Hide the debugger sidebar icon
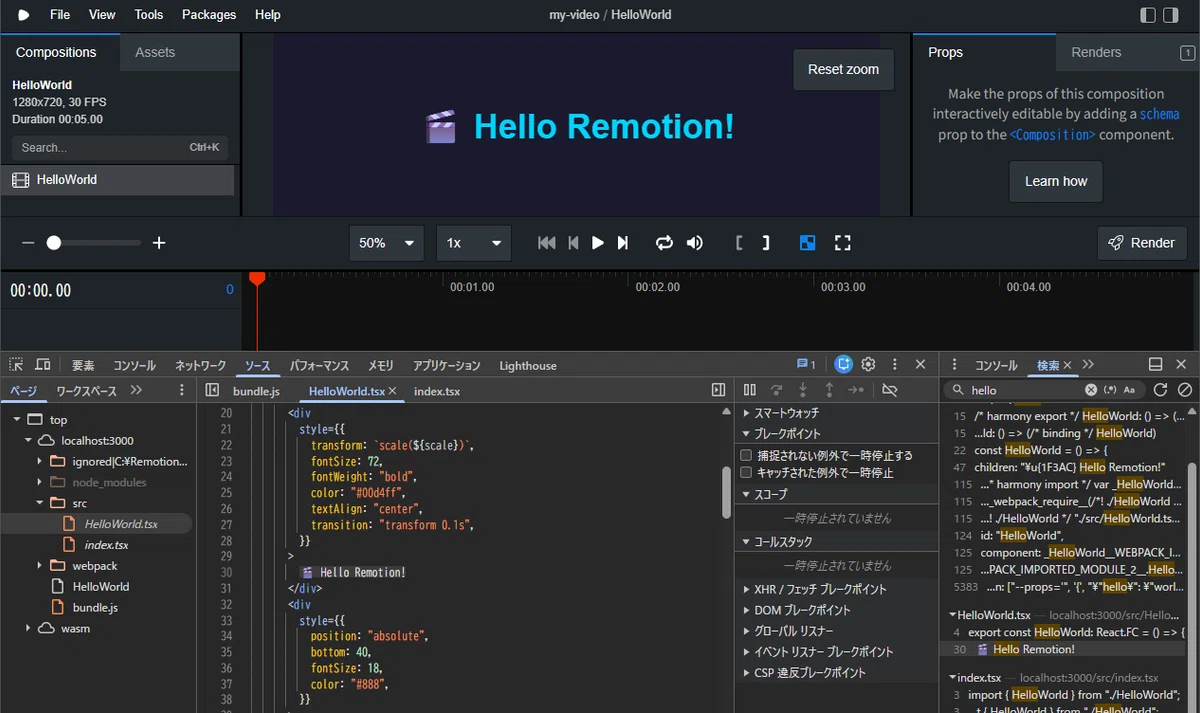Image resolution: width=1200 pixels, height=713 pixels. coord(718,391)
